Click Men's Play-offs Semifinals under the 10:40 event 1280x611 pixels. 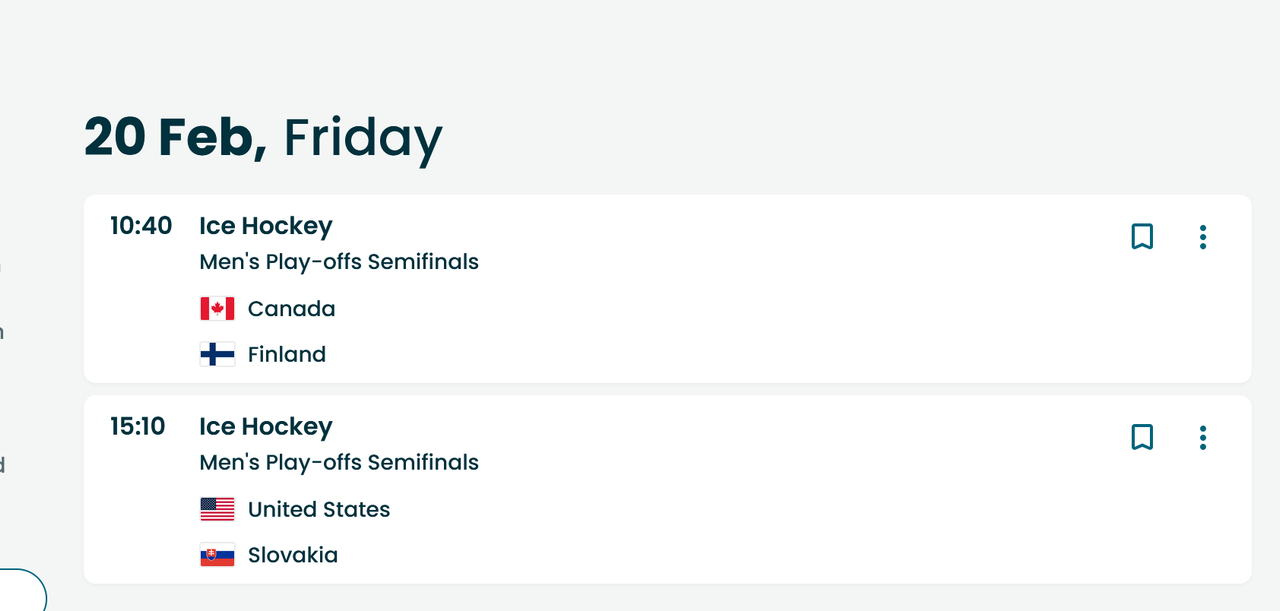coord(339,262)
